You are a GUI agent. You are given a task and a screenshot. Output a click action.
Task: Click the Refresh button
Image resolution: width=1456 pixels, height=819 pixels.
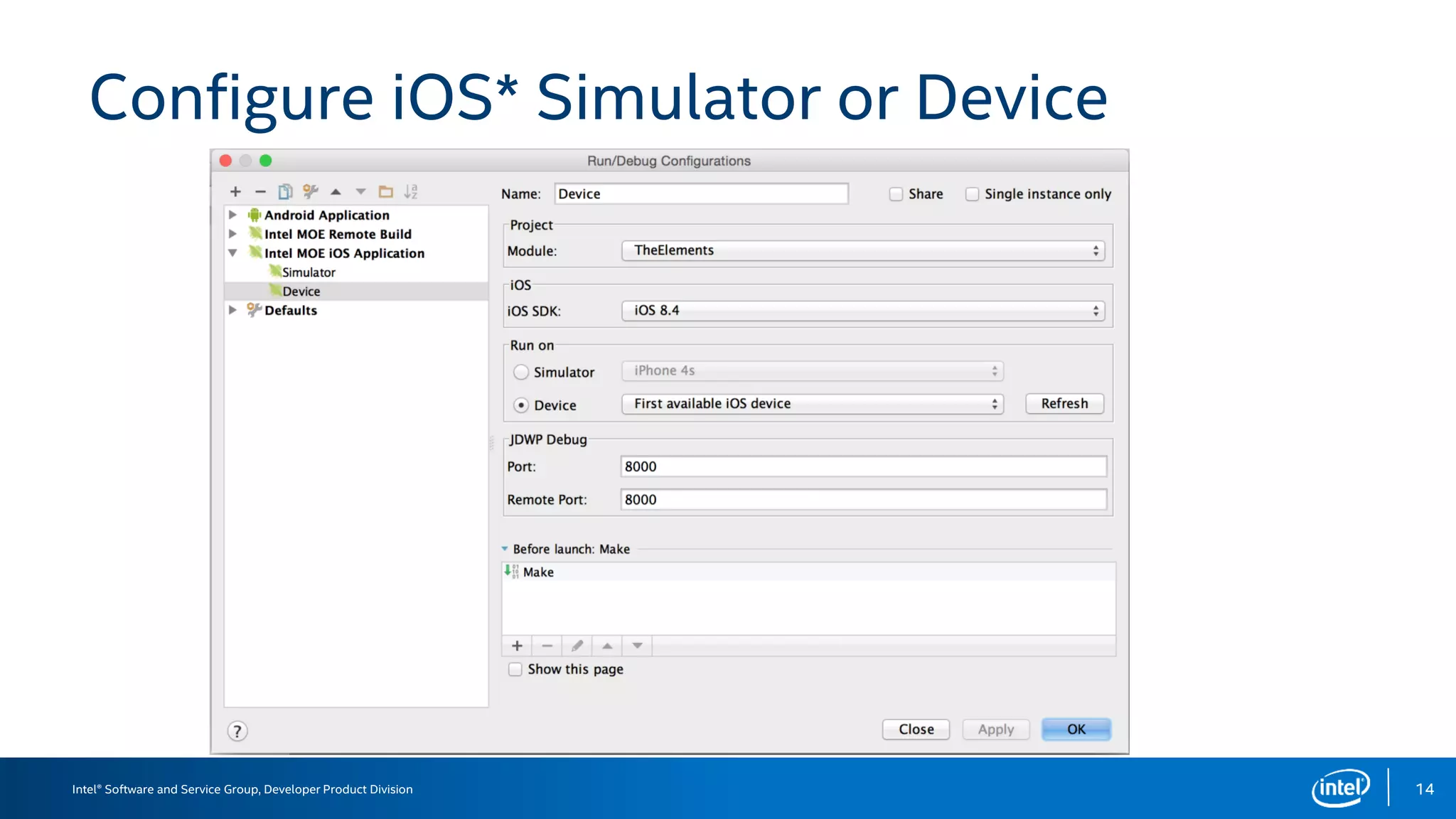coord(1064,404)
